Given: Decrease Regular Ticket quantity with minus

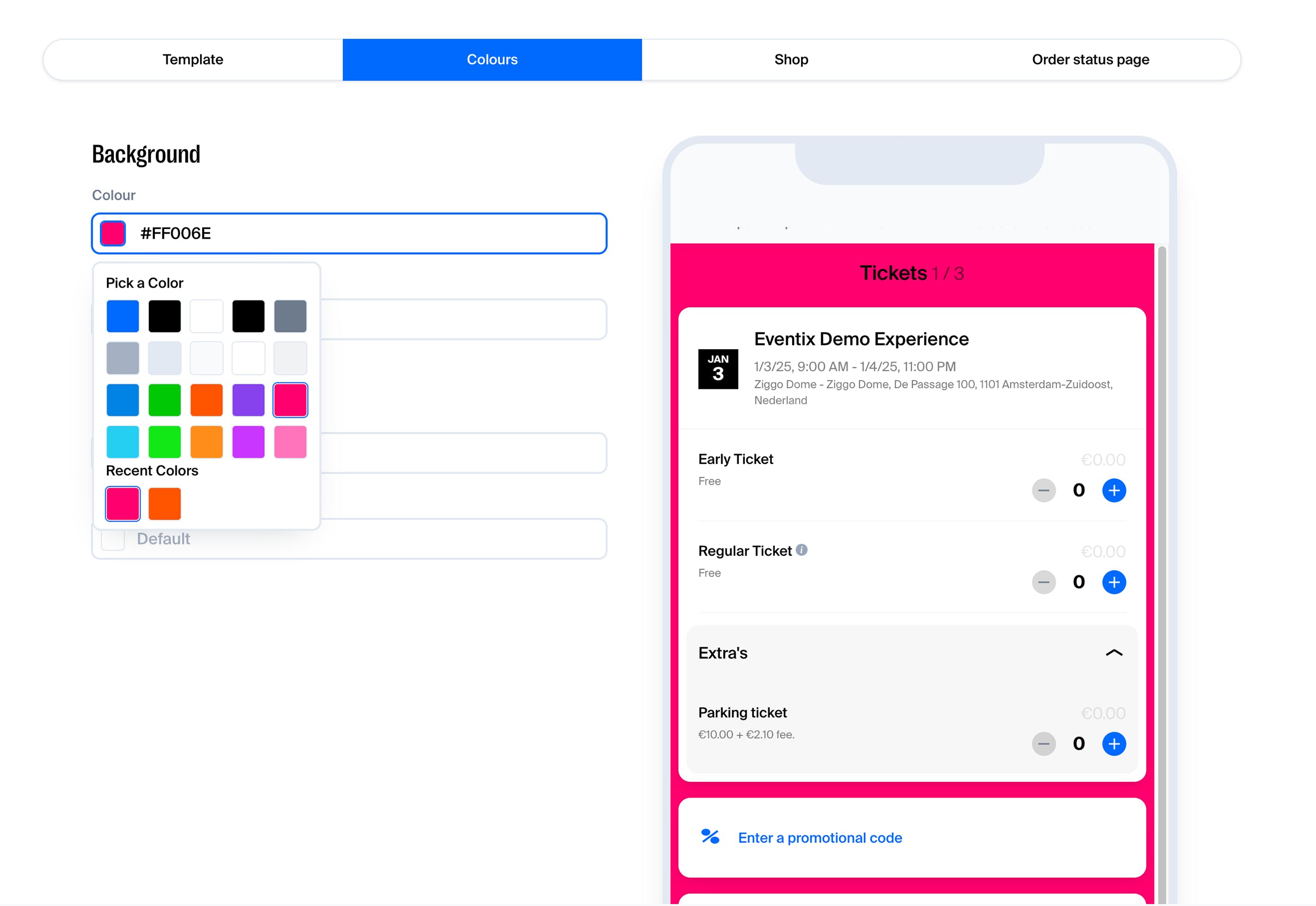Looking at the screenshot, I should tap(1043, 583).
